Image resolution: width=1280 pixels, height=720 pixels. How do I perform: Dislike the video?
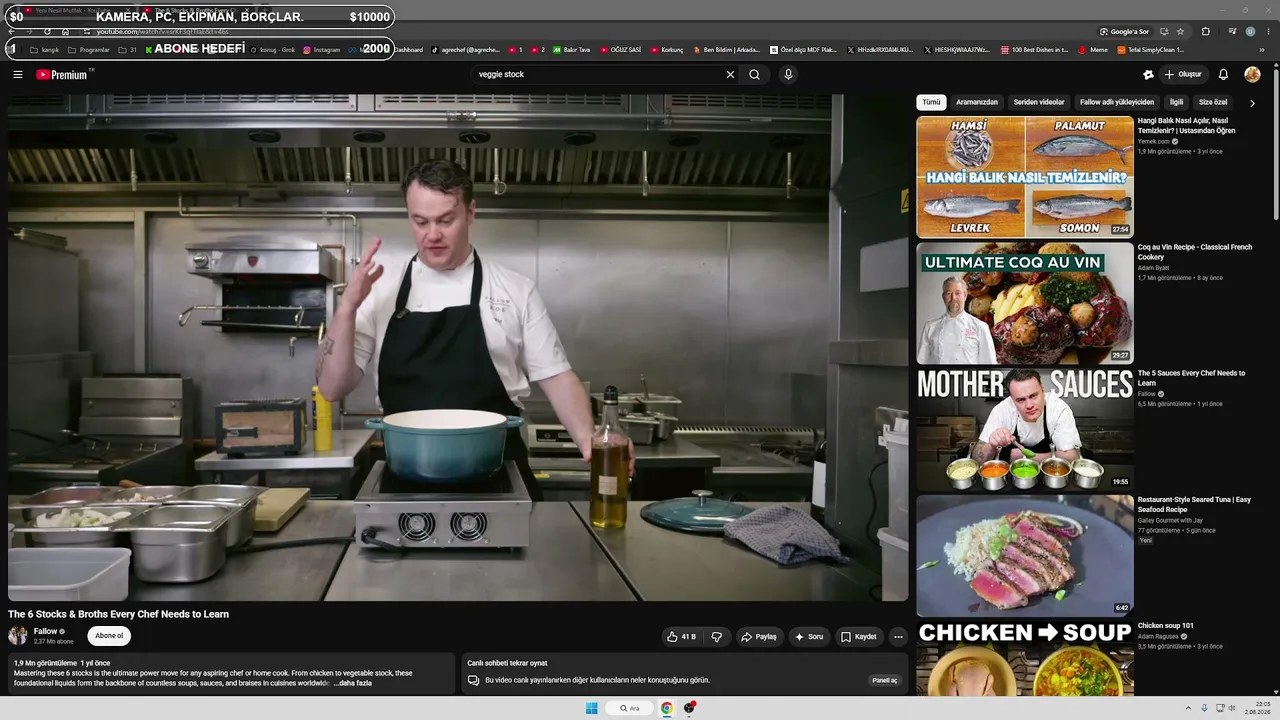coord(716,637)
